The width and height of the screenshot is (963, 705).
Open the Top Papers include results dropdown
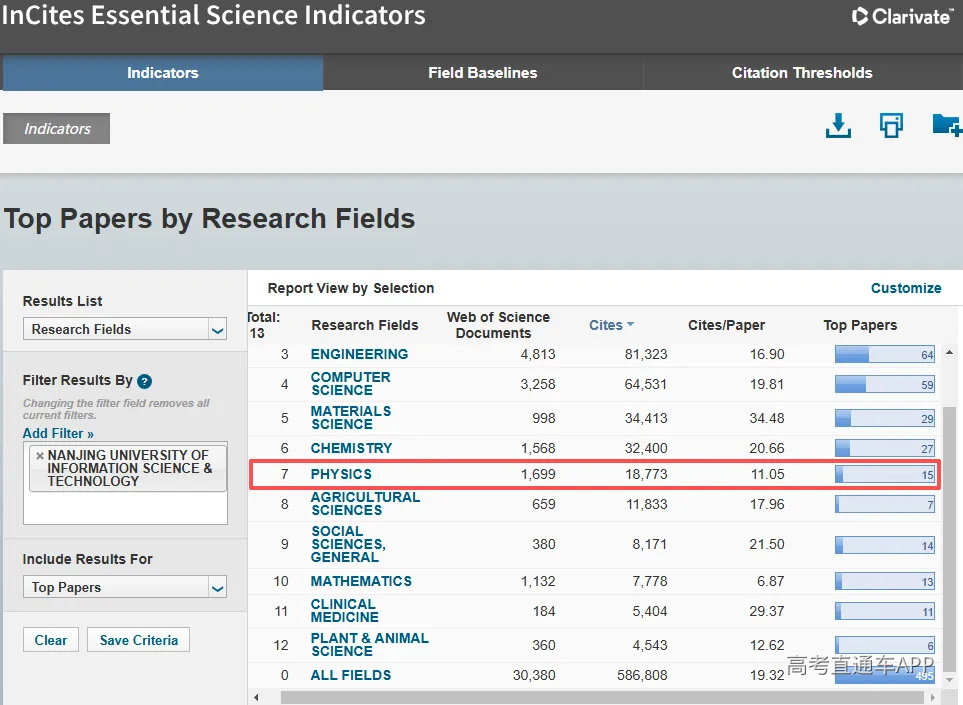coord(125,587)
